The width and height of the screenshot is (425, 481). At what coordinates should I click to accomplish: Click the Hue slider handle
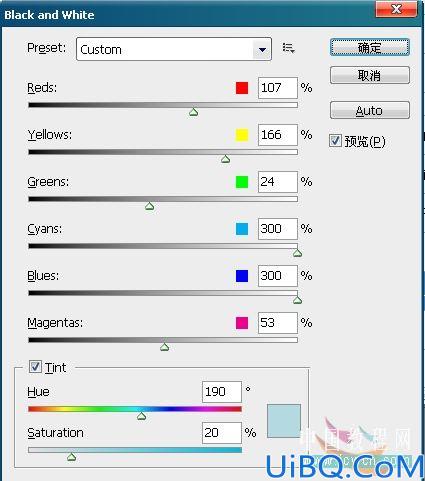point(142,416)
